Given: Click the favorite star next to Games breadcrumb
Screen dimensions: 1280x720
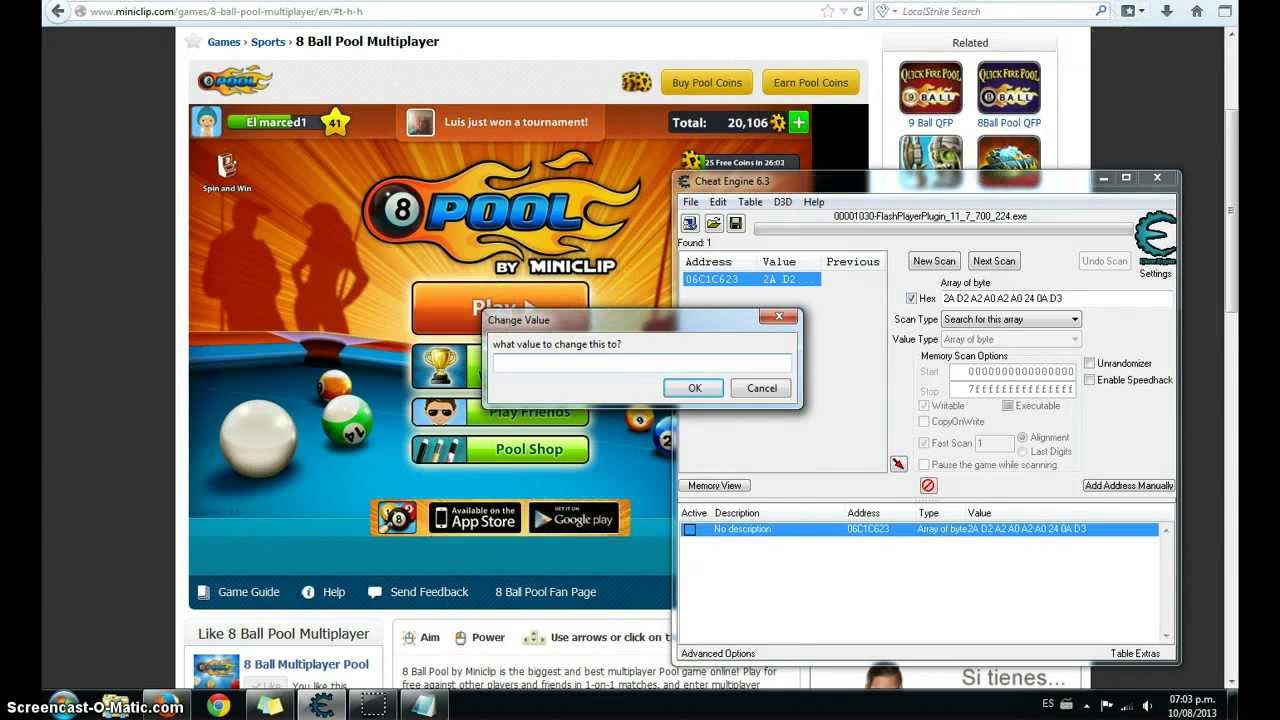Looking at the screenshot, I should tap(193, 41).
